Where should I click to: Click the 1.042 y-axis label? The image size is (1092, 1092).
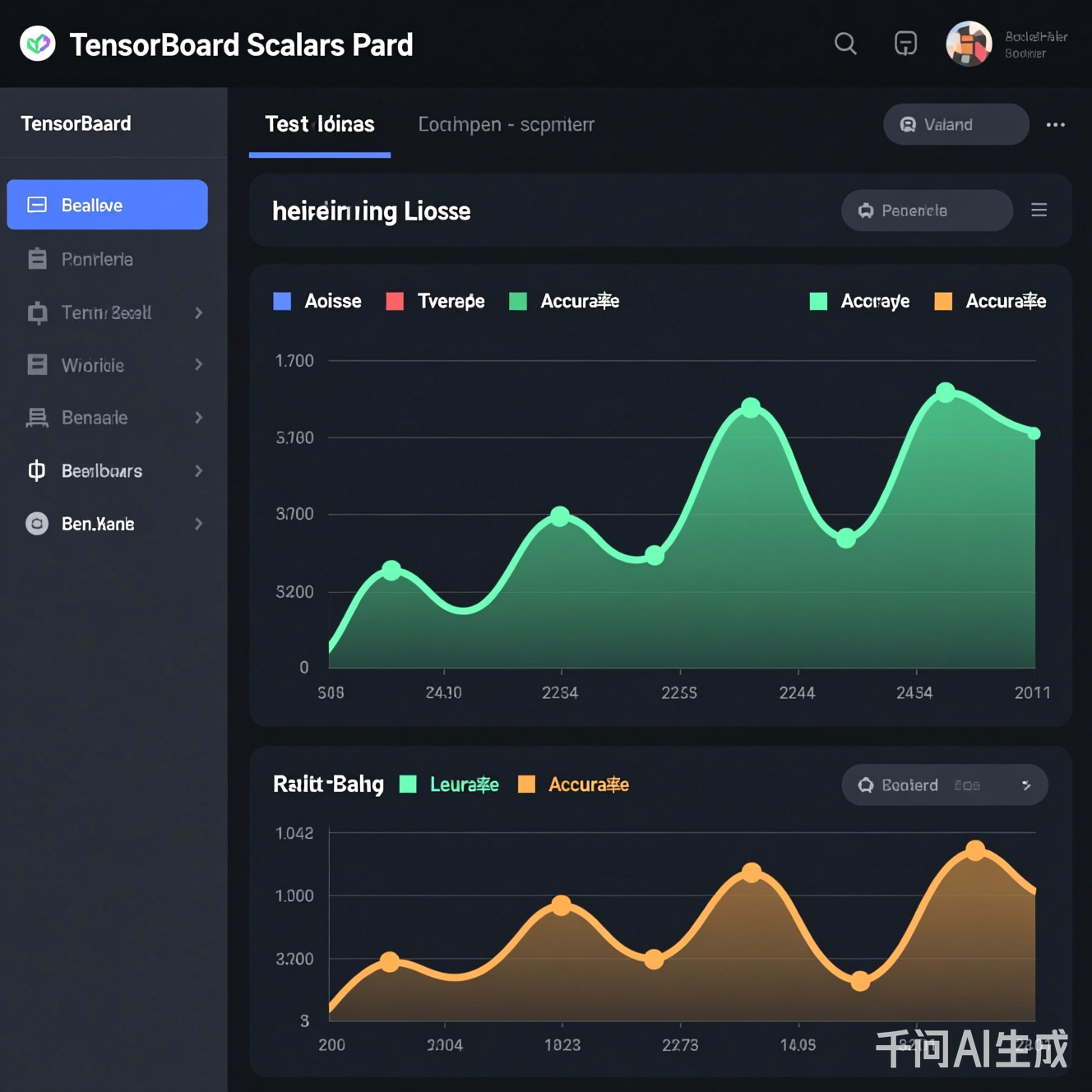294,834
